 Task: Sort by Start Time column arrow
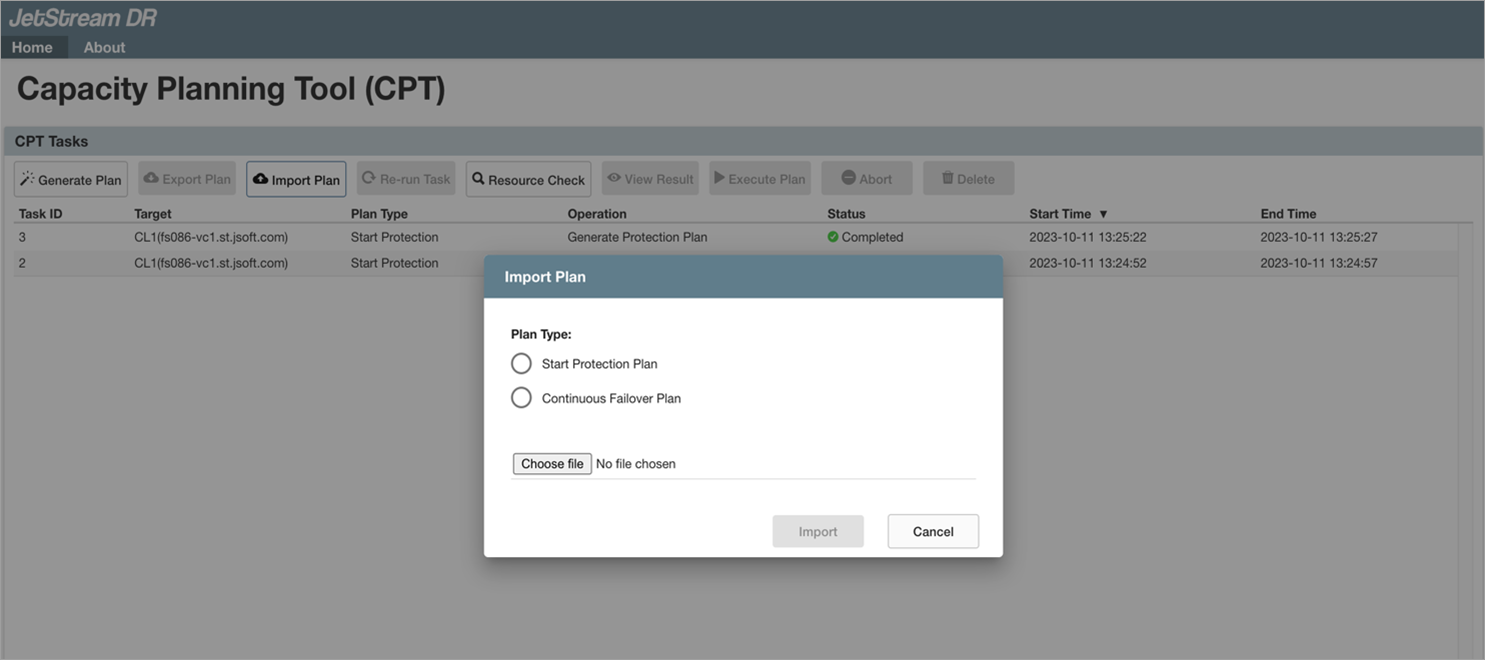1103,214
